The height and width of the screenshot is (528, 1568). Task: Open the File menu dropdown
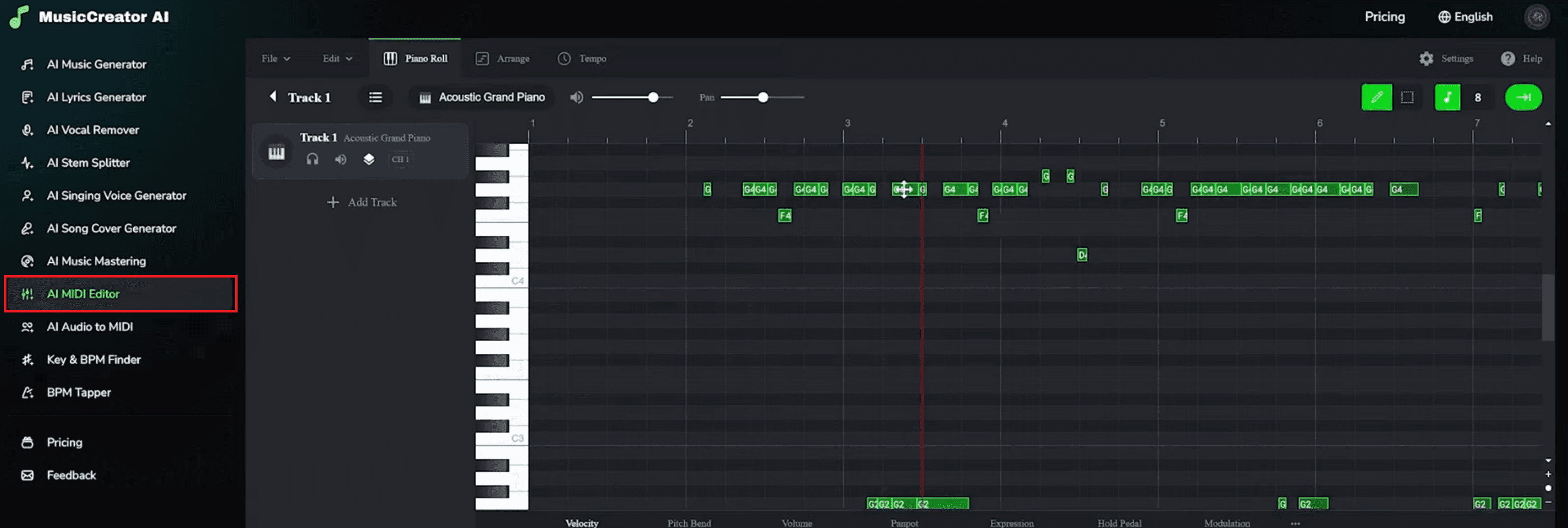click(273, 58)
